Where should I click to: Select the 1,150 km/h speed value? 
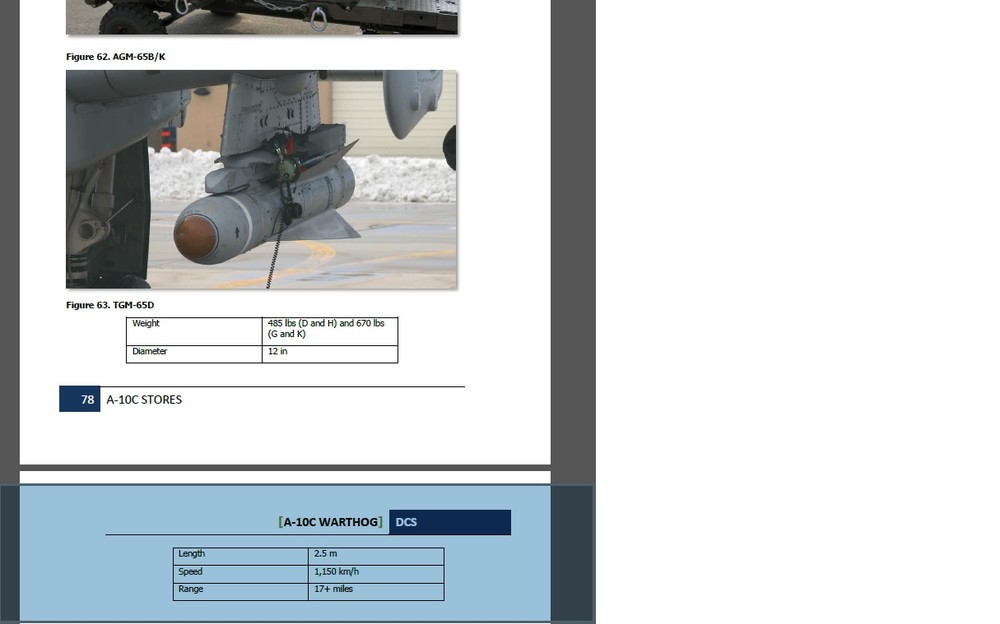coord(338,572)
